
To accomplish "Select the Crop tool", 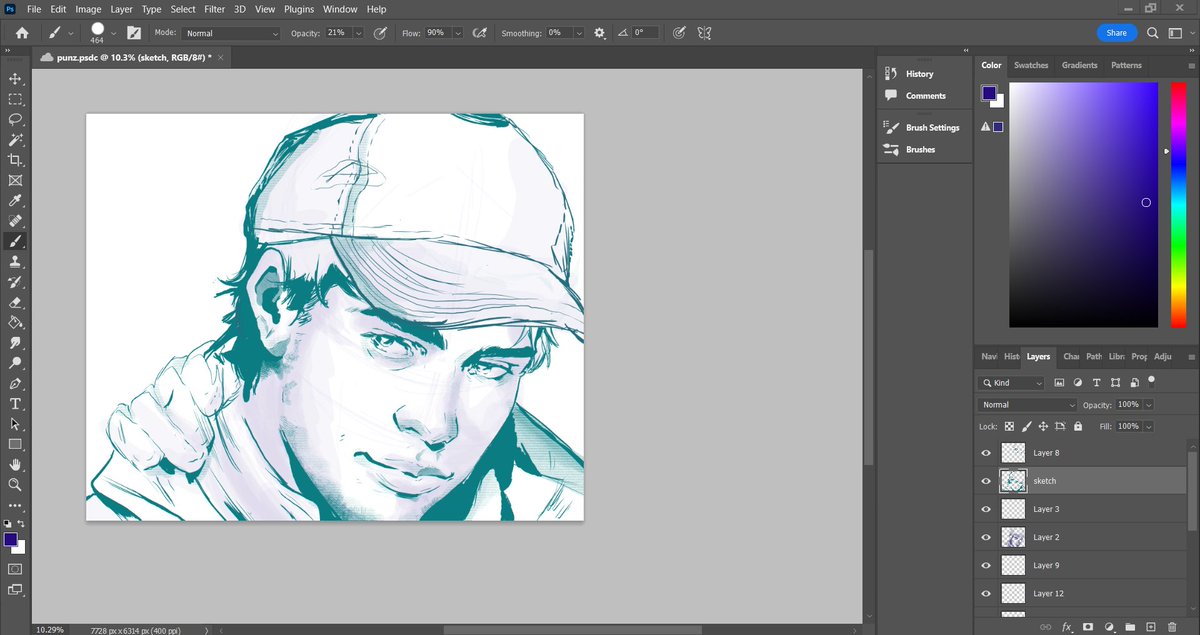I will (x=15, y=160).
